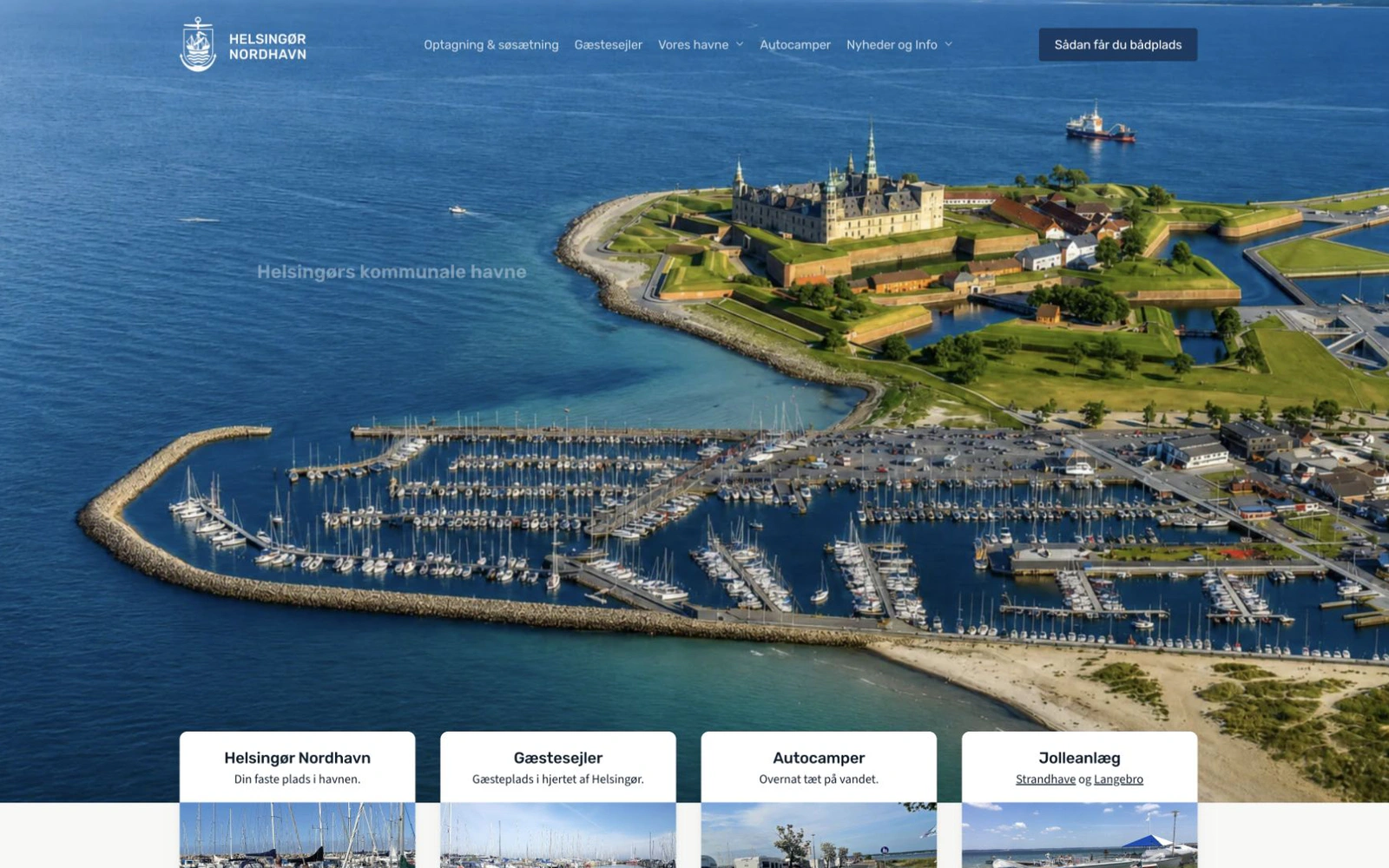
Task: Click the Jolleanlæg card photo
Action: coord(1079,835)
